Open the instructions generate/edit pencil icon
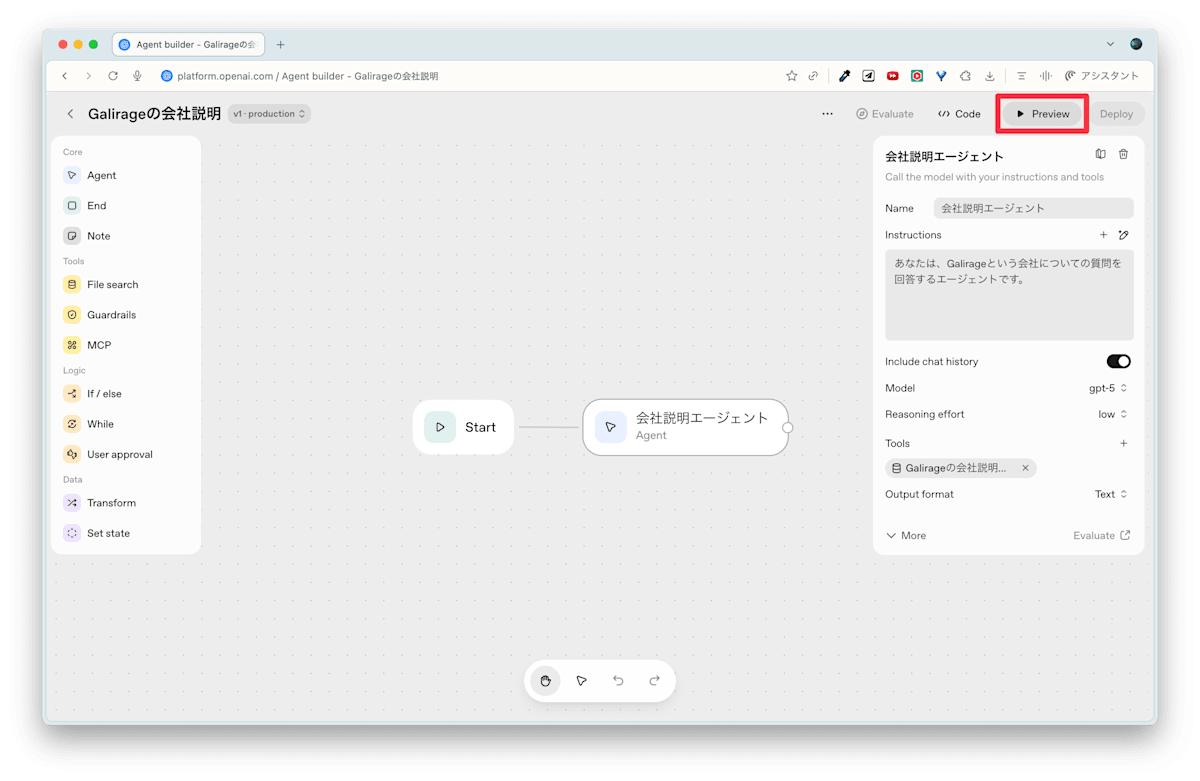 (x=1124, y=235)
